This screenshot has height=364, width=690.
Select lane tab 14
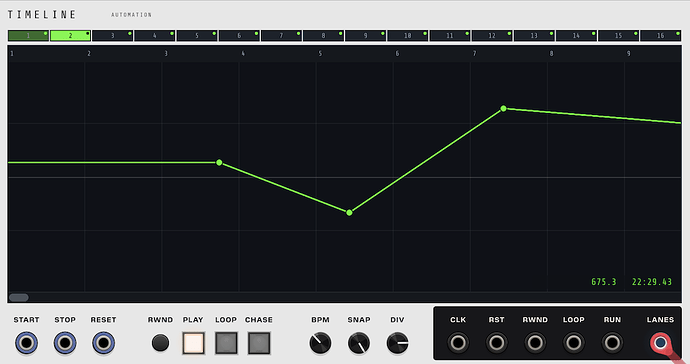point(576,36)
